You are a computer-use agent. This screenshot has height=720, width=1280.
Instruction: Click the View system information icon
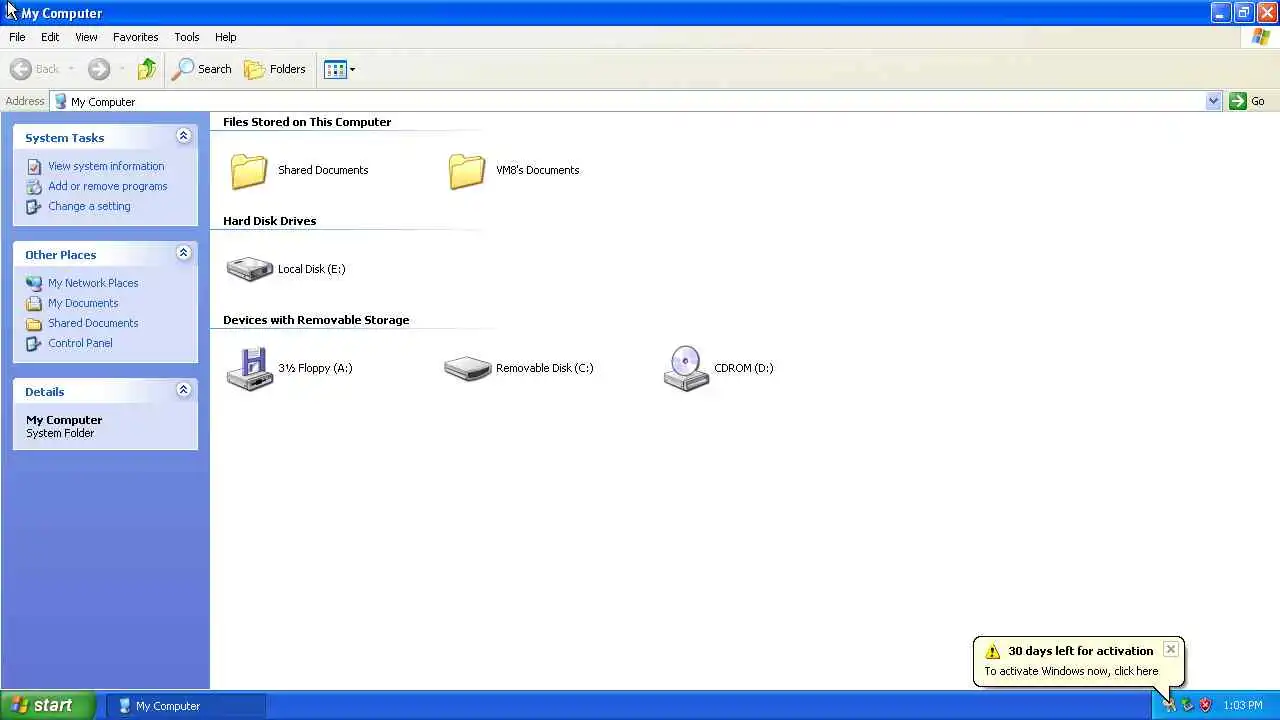tap(35, 166)
